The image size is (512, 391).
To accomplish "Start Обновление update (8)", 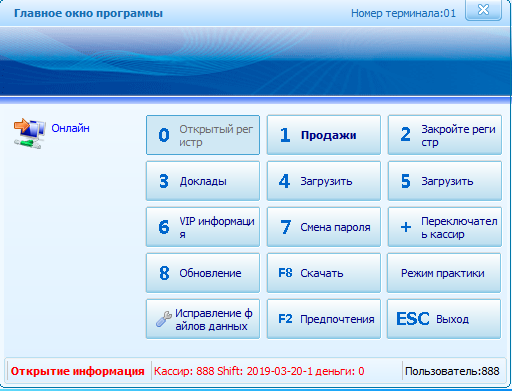I will click(203, 273).
